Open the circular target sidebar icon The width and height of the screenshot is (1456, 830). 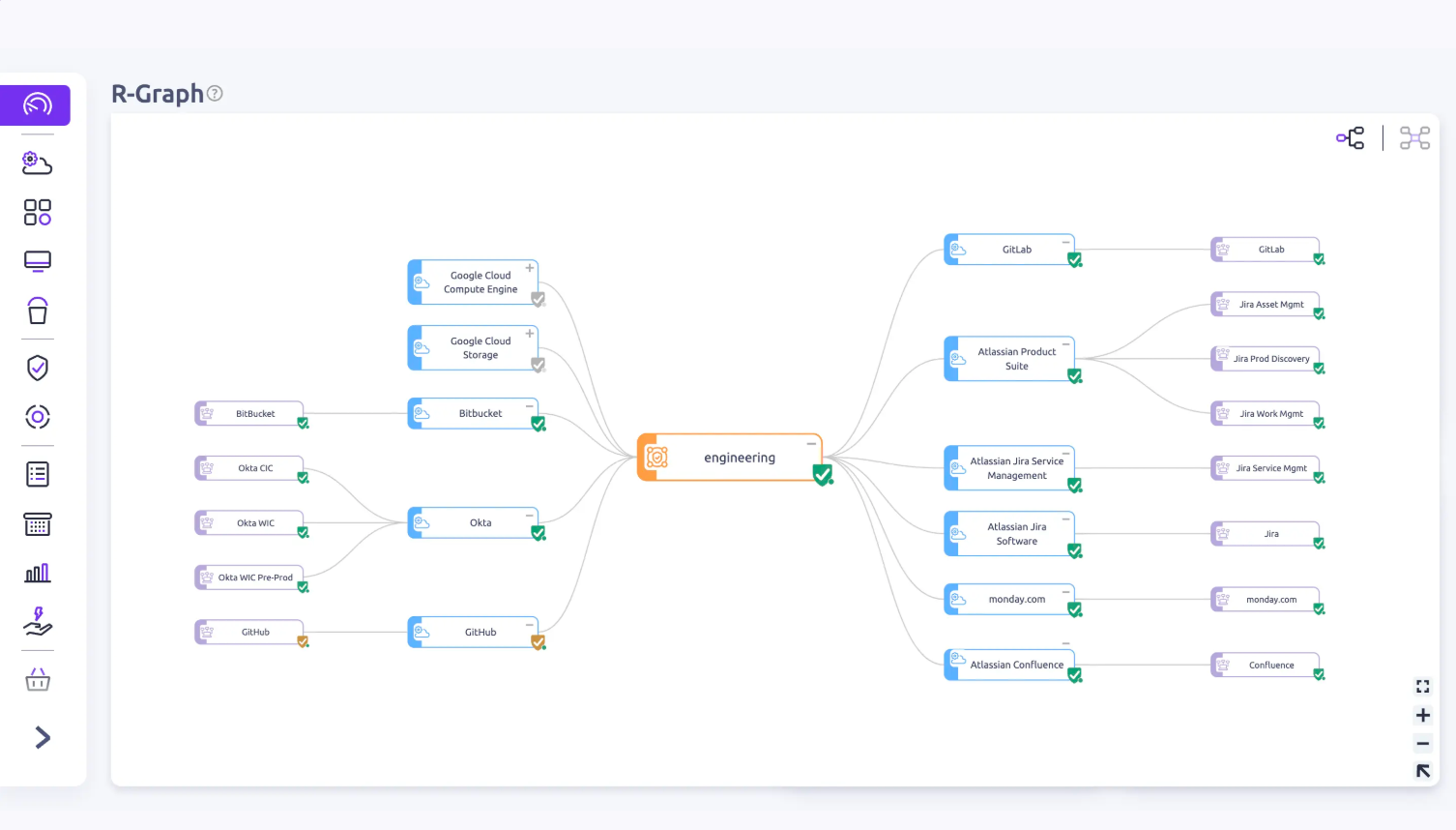(x=38, y=417)
